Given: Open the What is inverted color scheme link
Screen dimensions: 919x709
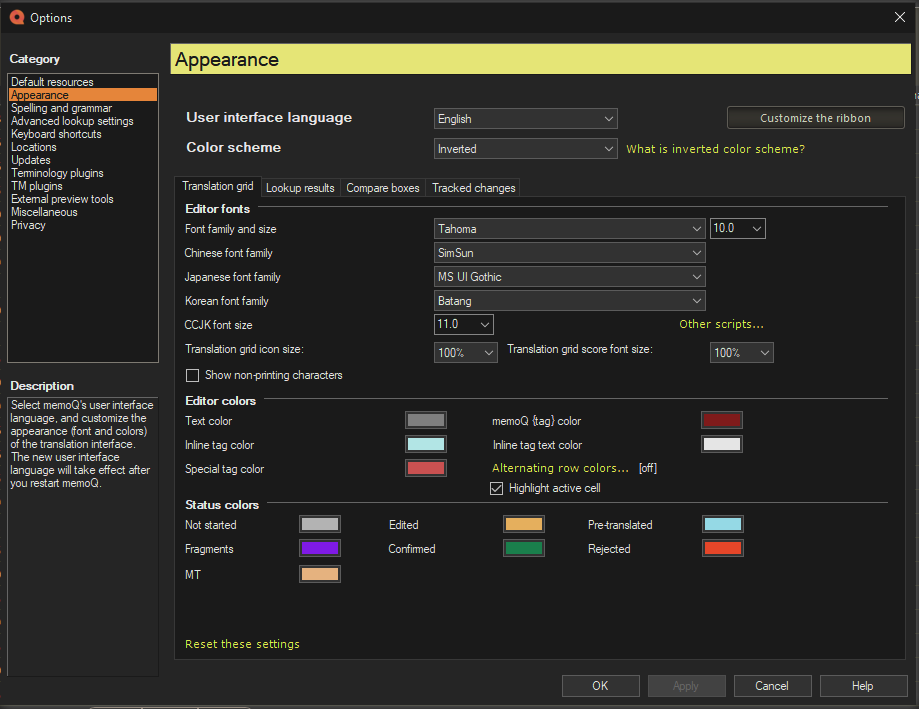Looking at the screenshot, I should pos(714,148).
